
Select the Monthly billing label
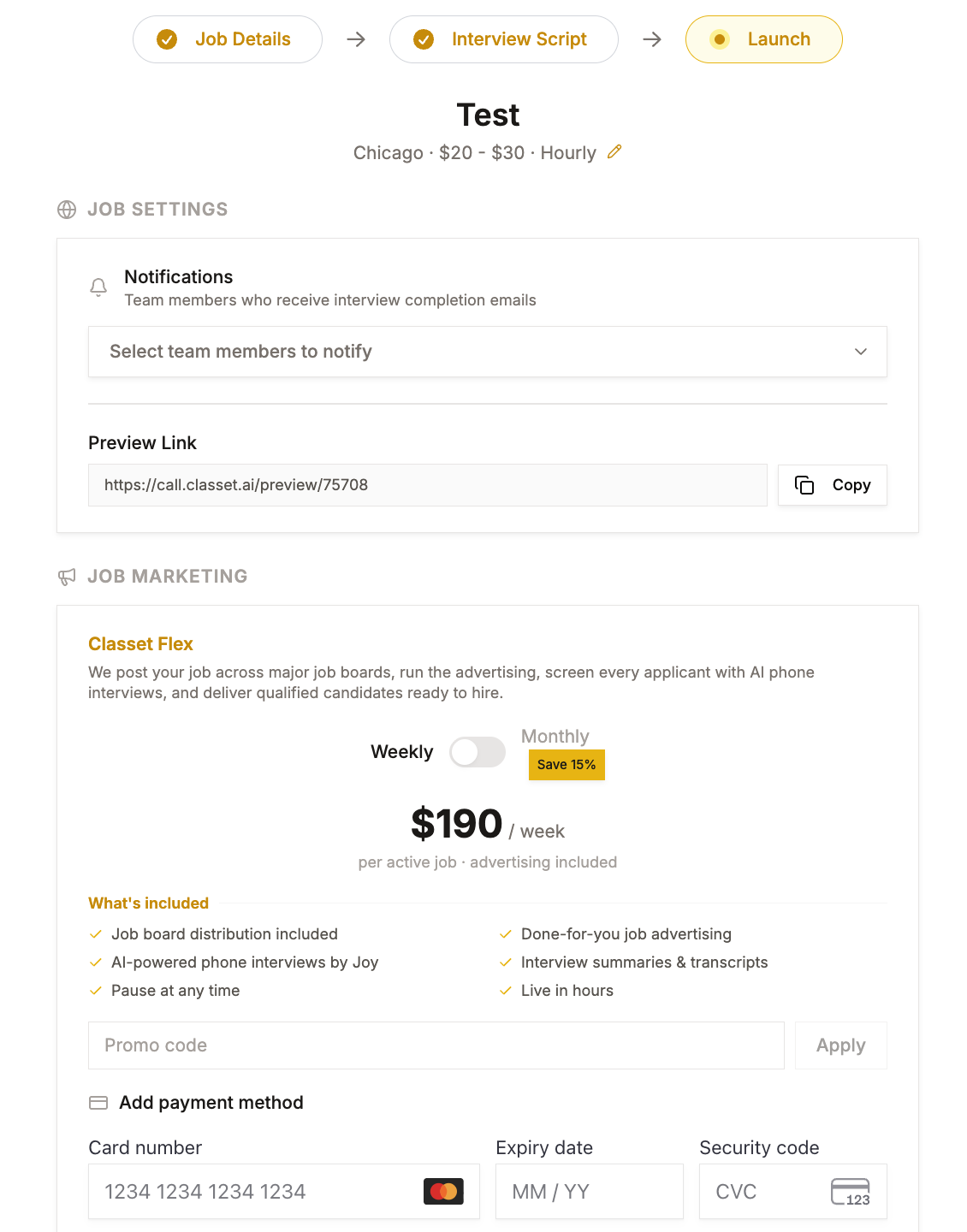point(555,737)
